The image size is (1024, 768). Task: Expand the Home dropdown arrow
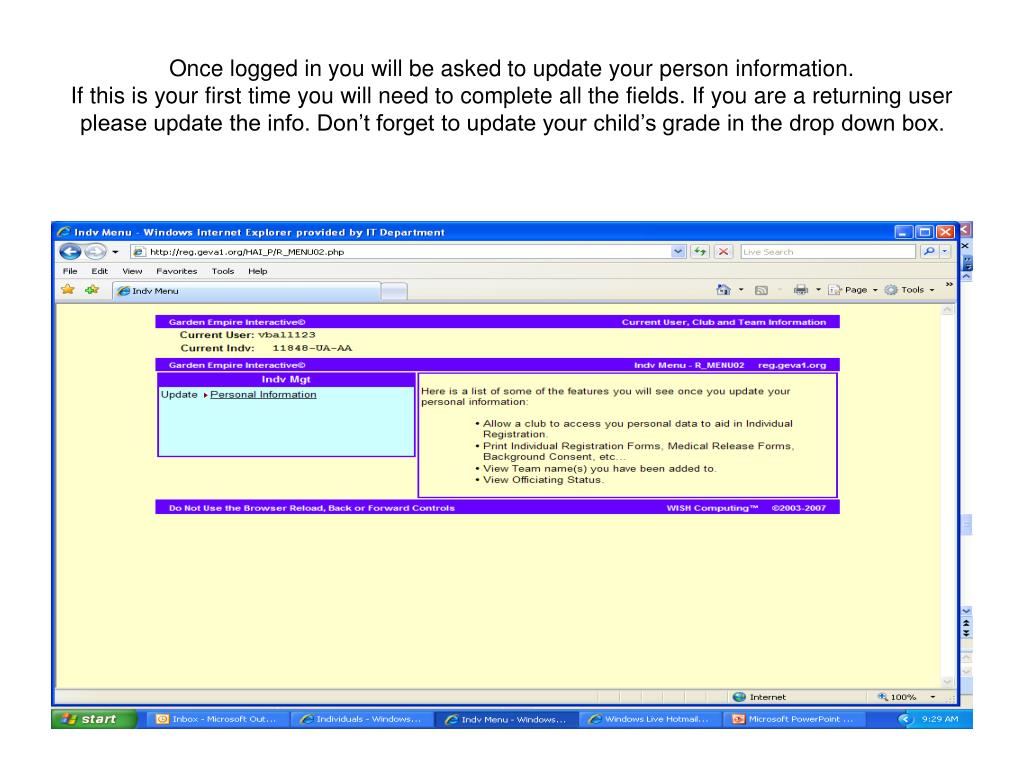(x=741, y=289)
